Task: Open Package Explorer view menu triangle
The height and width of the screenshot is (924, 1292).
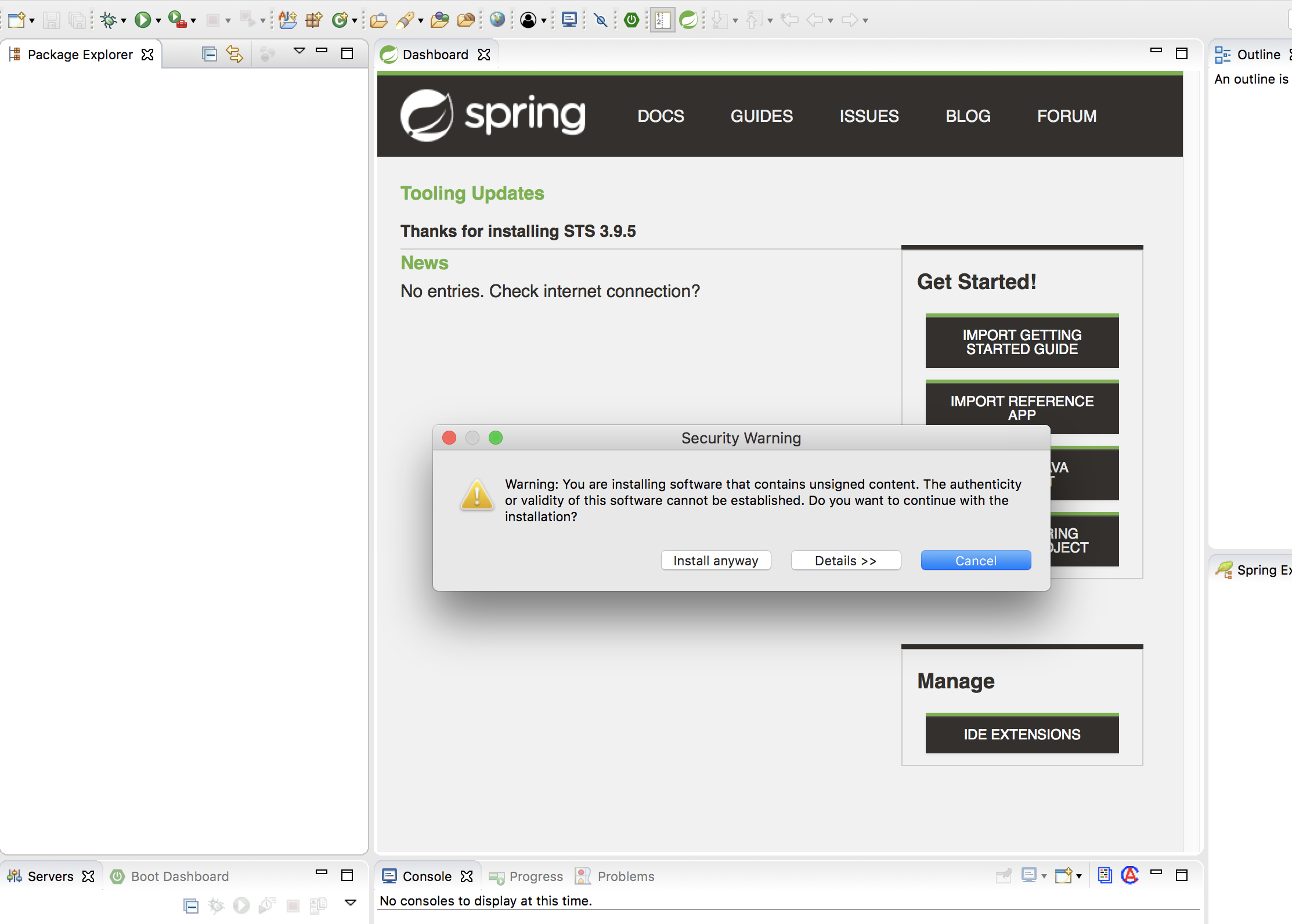Action: click(x=299, y=51)
